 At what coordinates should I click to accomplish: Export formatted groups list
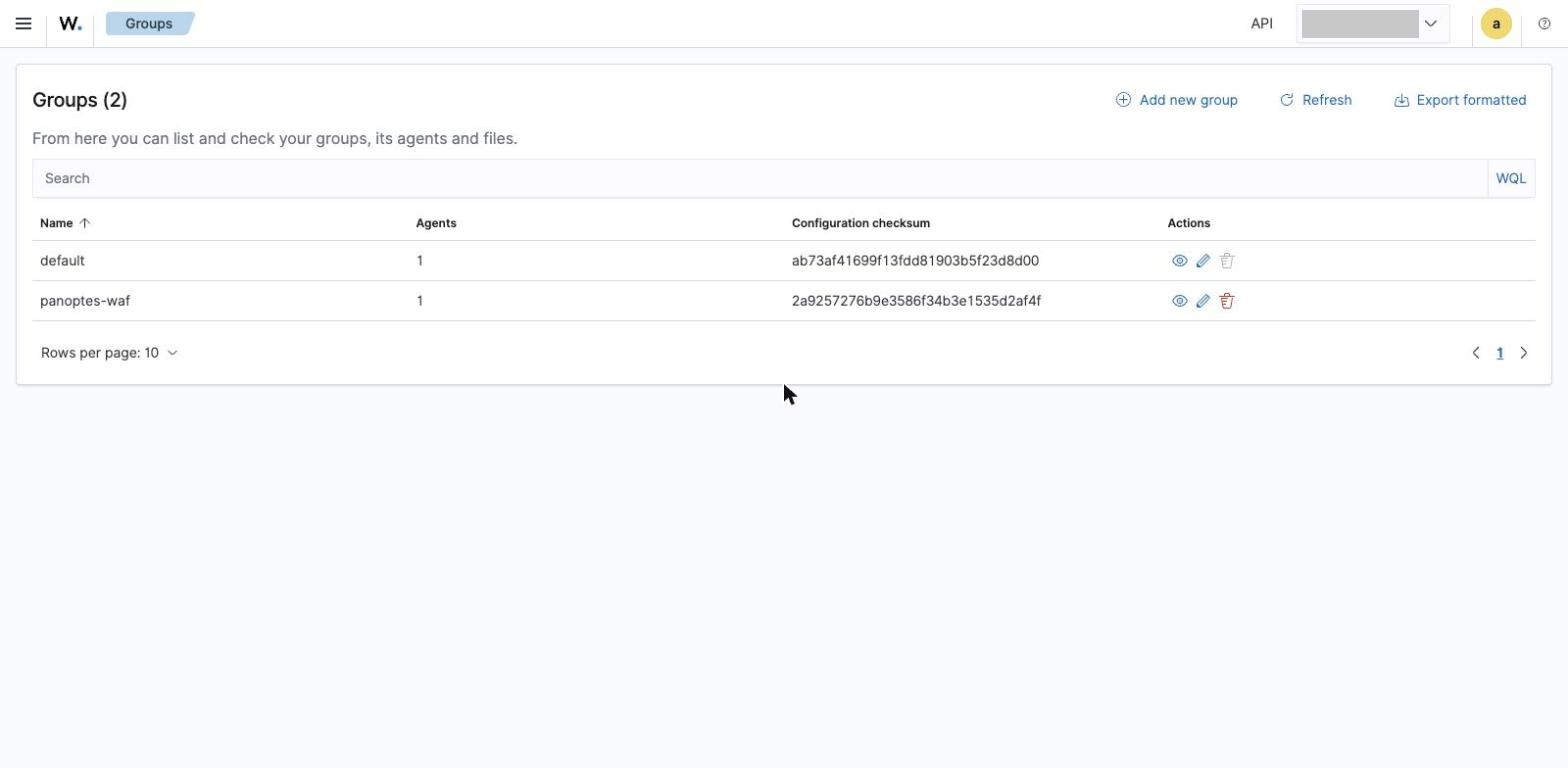click(1460, 100)
